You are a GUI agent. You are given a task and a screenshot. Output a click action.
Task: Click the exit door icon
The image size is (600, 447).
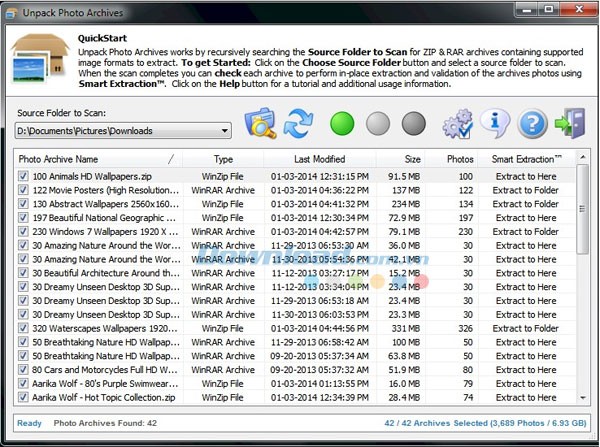pyautogui.click(x=570, y=124)
